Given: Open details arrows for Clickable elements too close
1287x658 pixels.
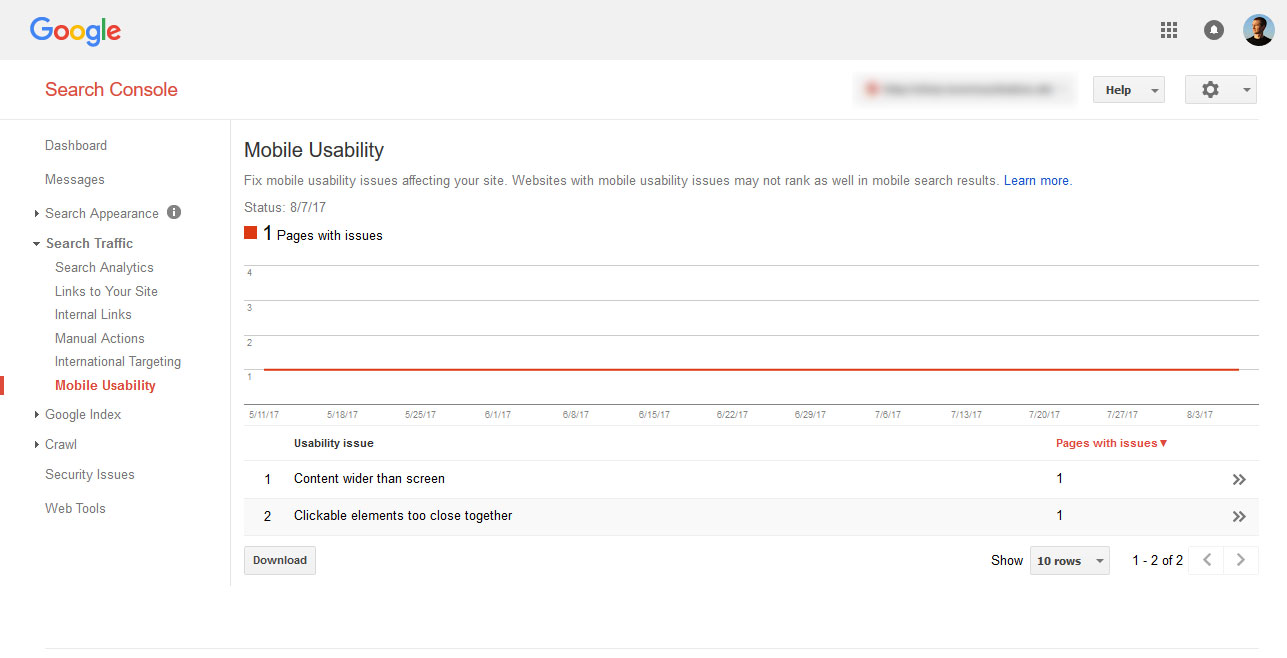Looking at the screenshot, I should (1239, 517).
